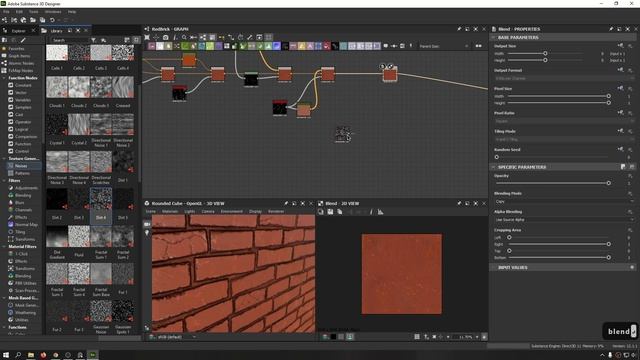Click expose icon next to Output Size
The image size is (640, 360).
tap(621, 46)
